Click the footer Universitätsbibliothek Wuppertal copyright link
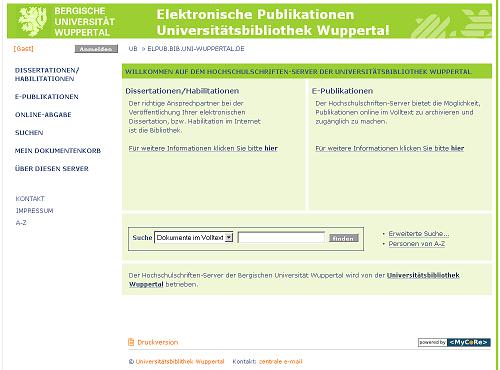The image size is (500, 370). click(x=180, y=362)
